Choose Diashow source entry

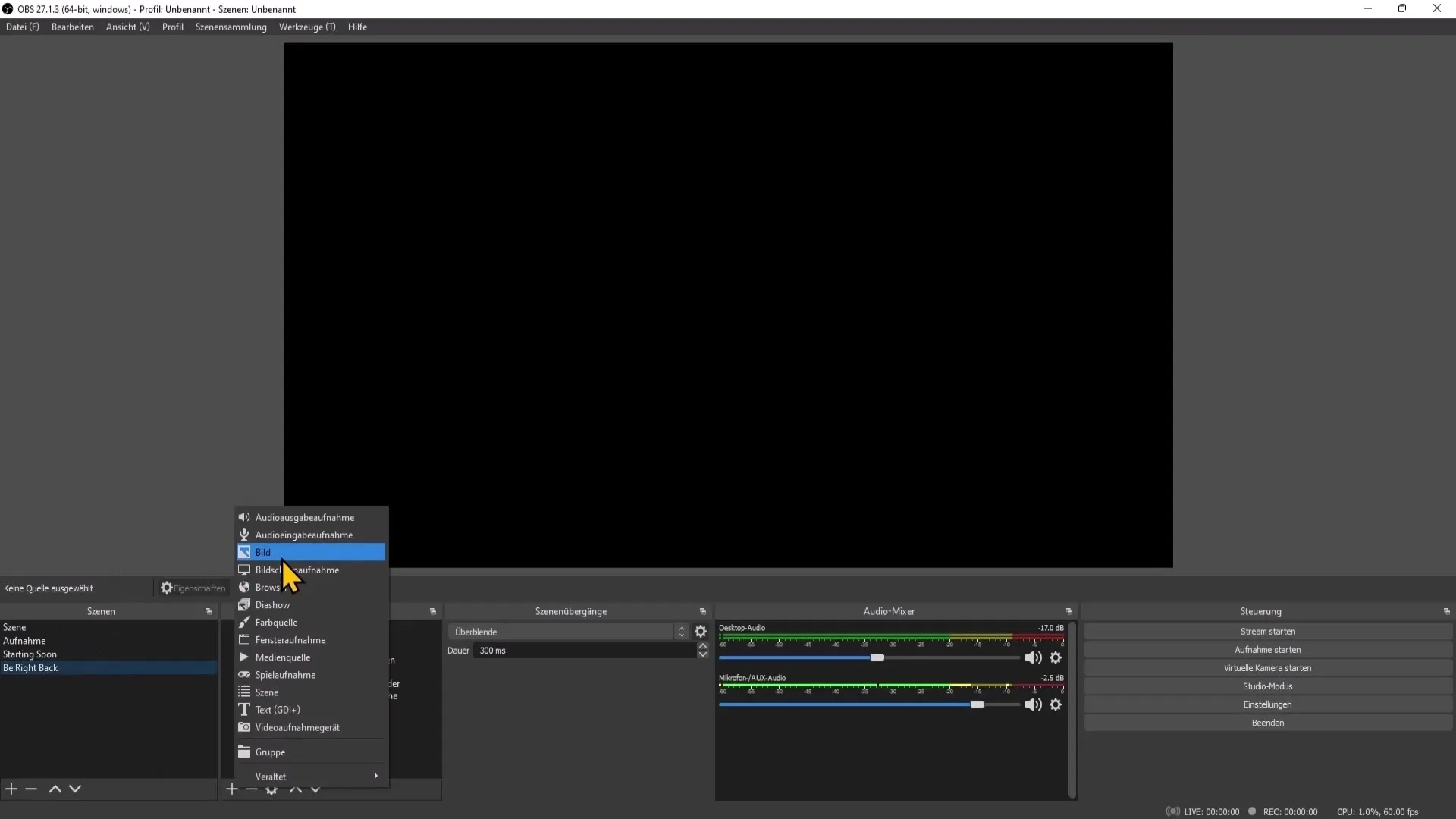(x=311, y=604)
